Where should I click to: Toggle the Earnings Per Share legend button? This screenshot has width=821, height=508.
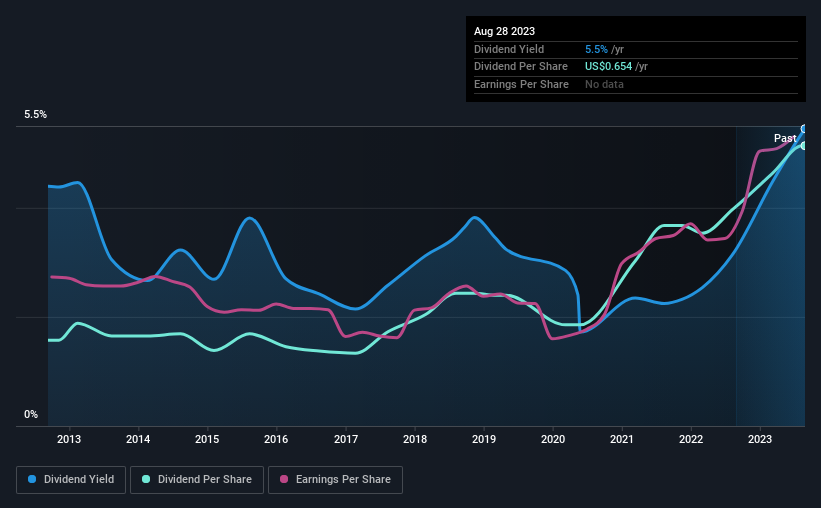(335, 480)
